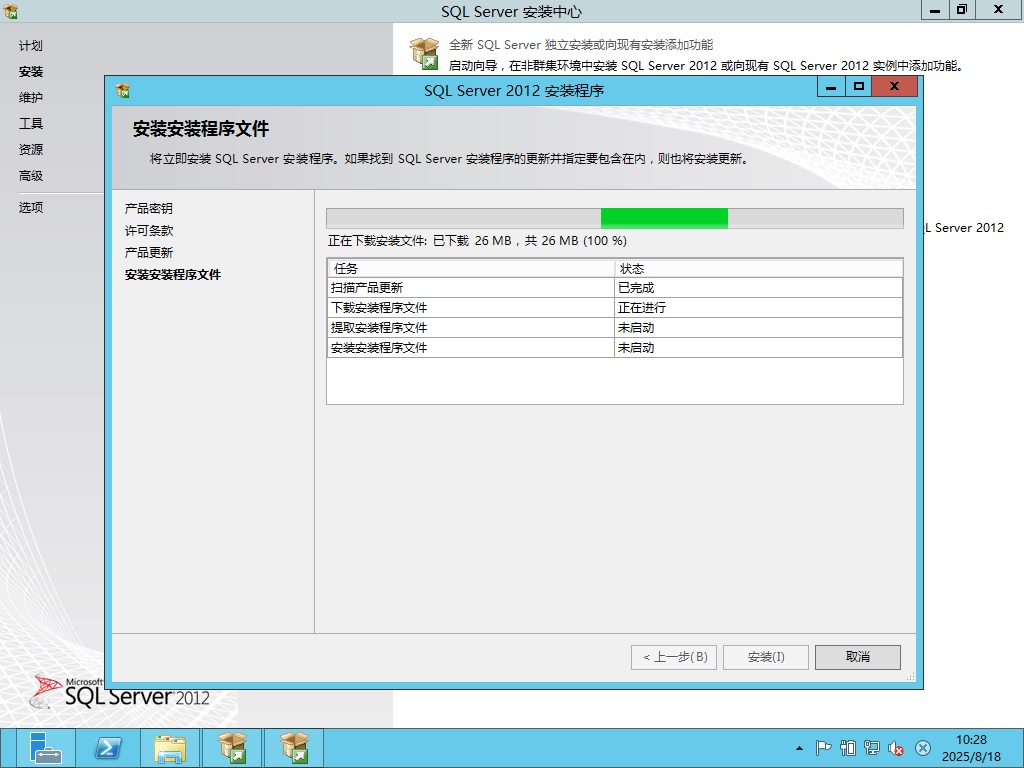Click the 产品更新 wizard step
1024x768 pixels.
[149, 253]
